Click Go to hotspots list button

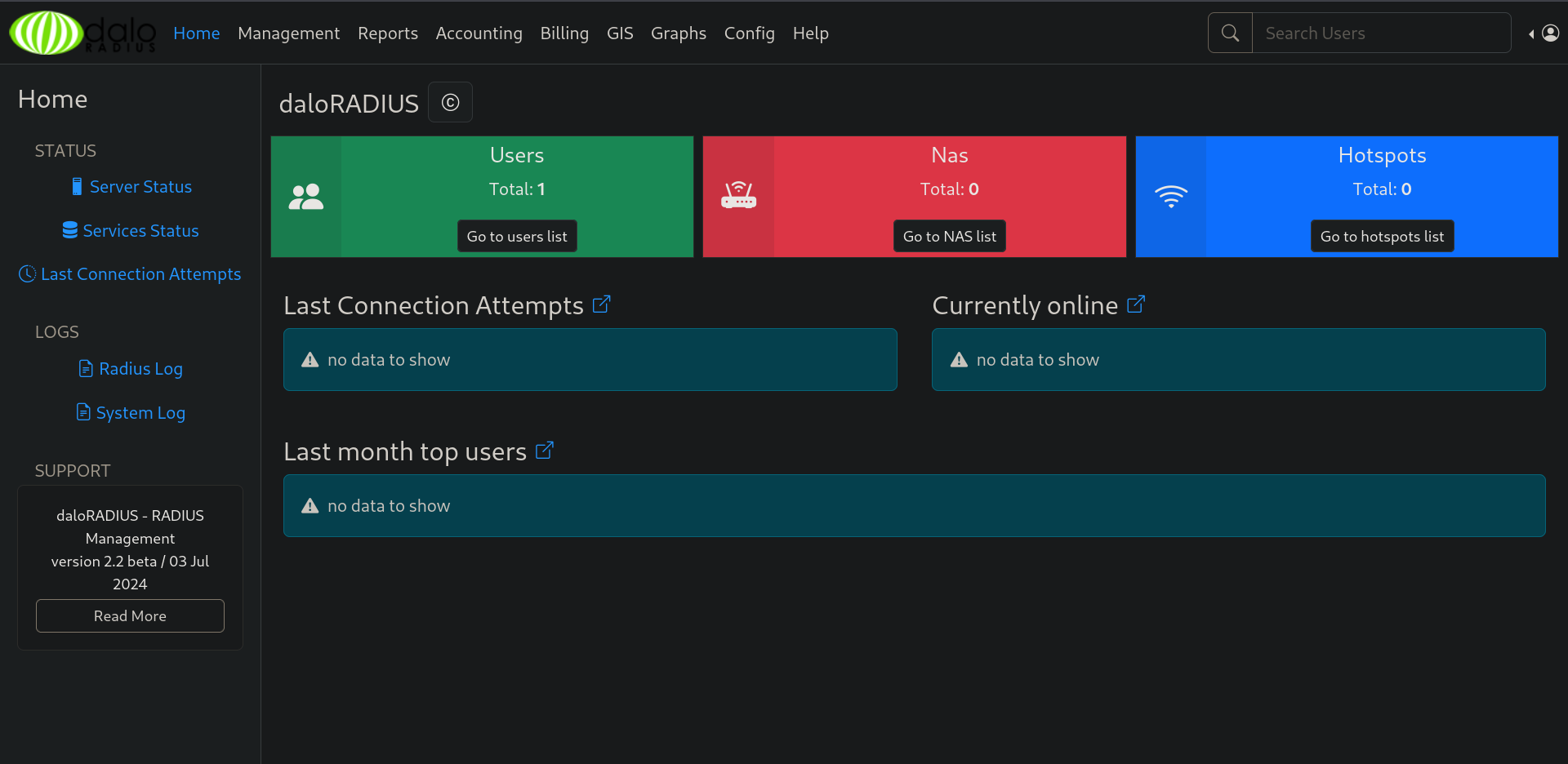pos(1382,236)
